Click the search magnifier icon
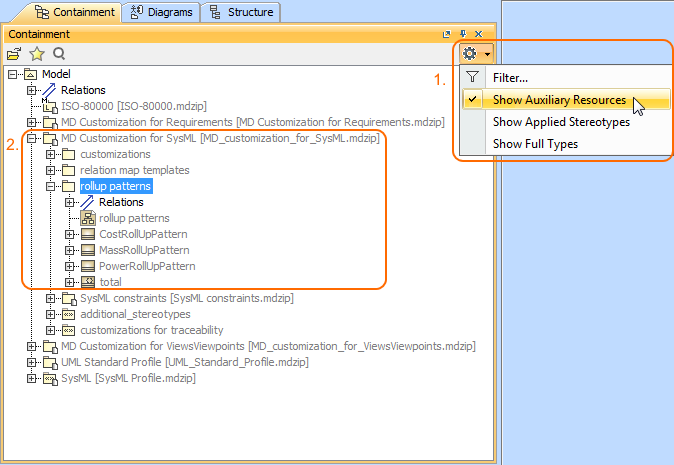The height and width of the screenshot is (465, 674). (x=59, y=54)
